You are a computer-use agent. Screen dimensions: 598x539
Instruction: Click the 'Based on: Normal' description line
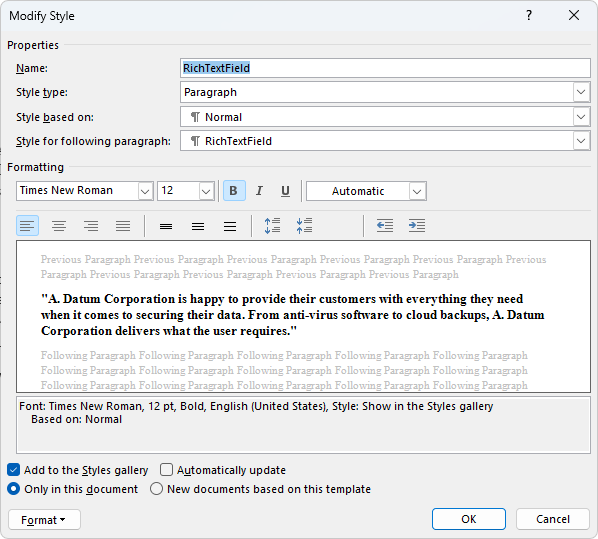point(76,419)
